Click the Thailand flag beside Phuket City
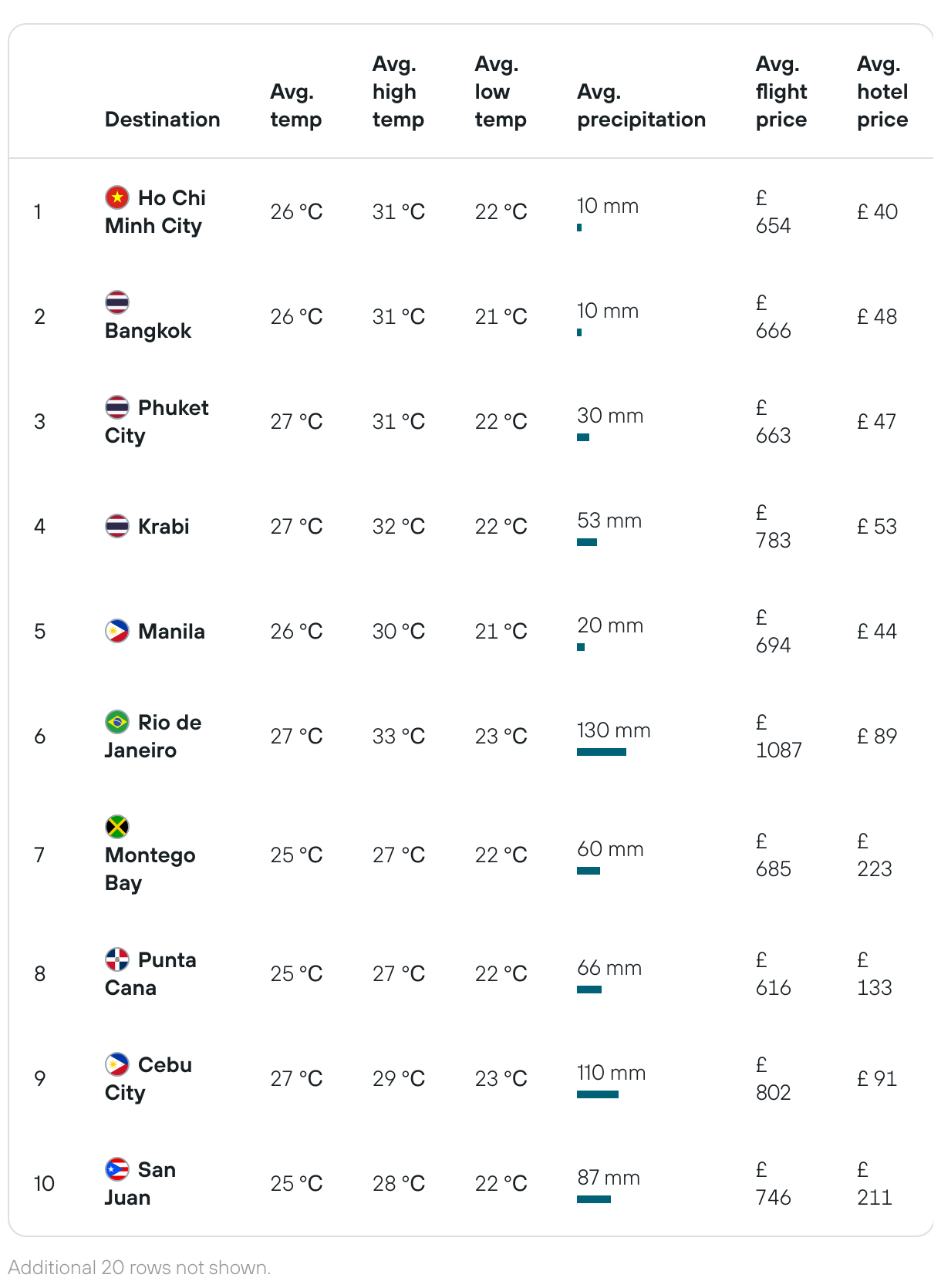Image resolution: width=941 pixels, height=1288 pixels. click(x=117, y=407)
